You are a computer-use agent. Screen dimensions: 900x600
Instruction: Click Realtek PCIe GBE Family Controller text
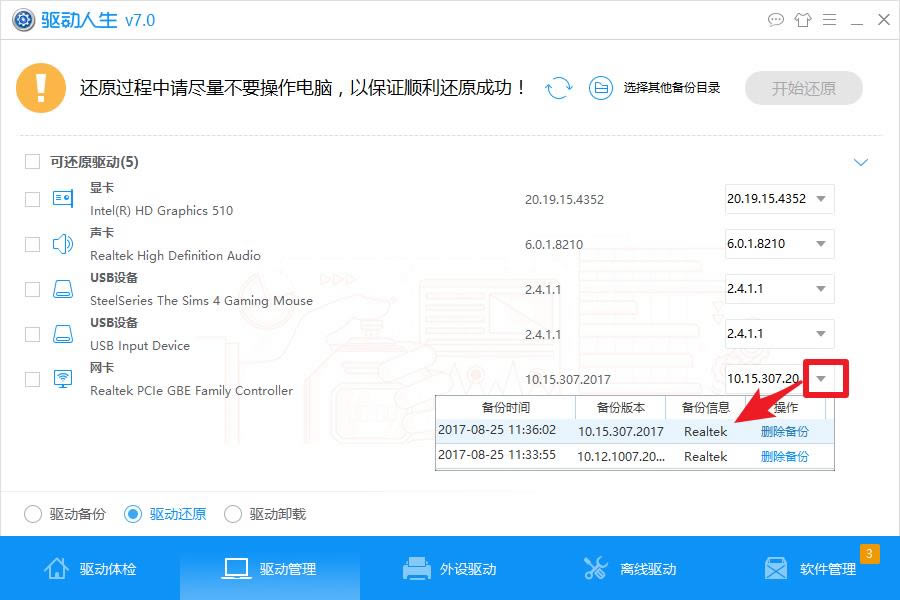[191, 391]
